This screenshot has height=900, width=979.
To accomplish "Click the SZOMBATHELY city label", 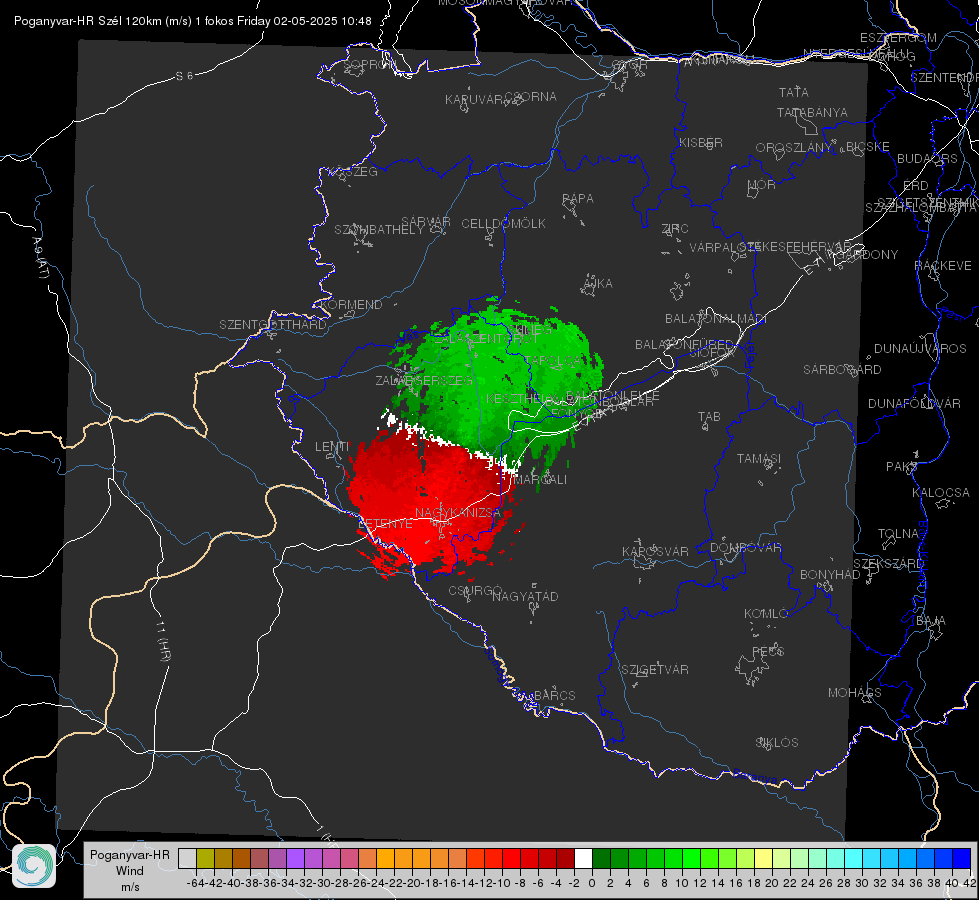I will click(379, 230).
